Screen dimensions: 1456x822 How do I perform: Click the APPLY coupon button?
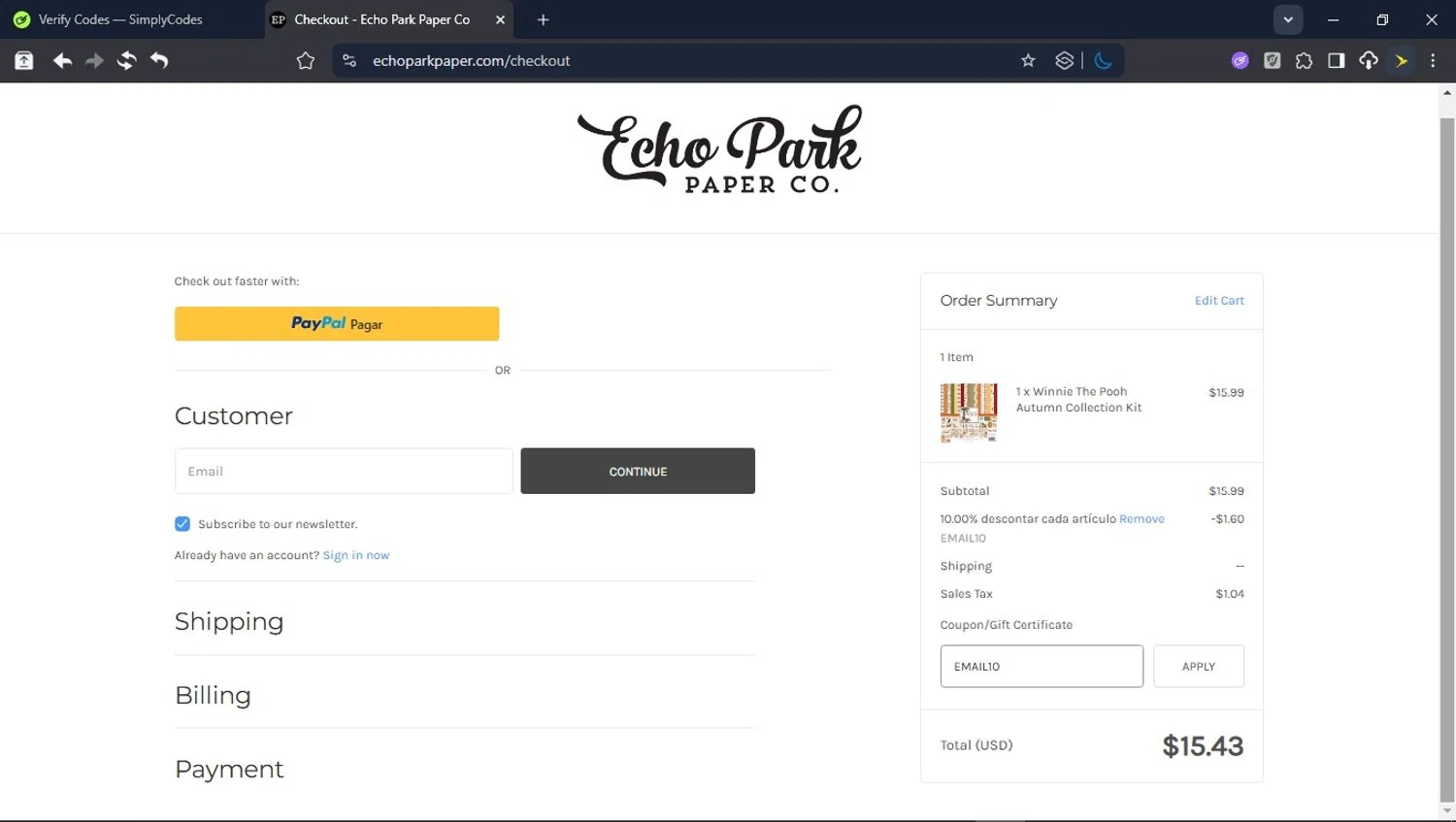1199,667
